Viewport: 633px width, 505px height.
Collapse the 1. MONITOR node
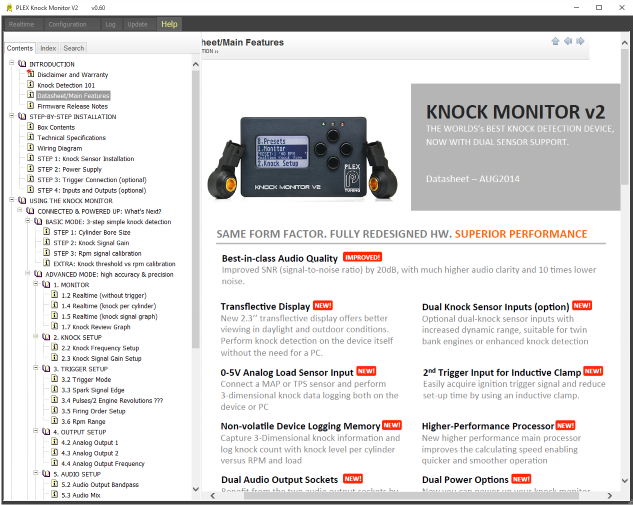[36, 284]
